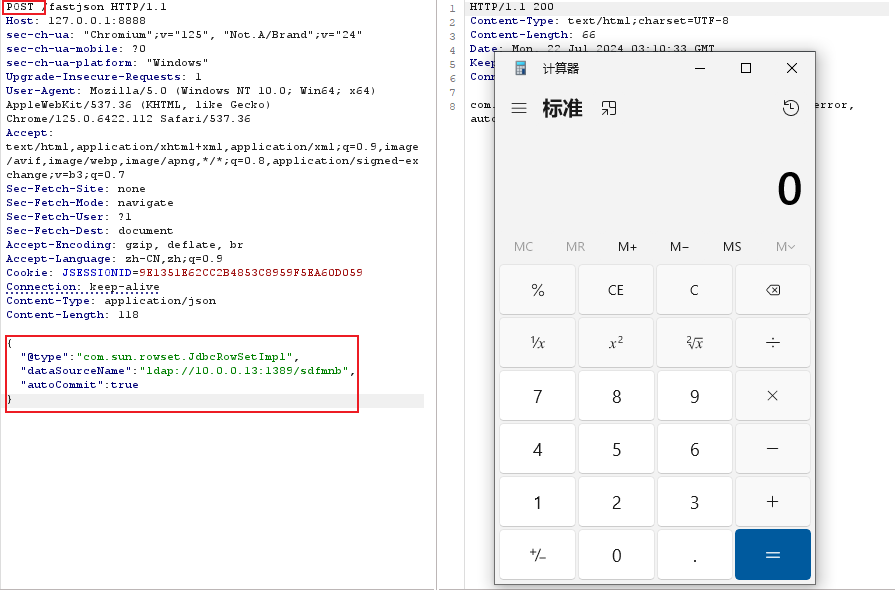
Task: Minimize the calculator window
Action: point(700,68)
